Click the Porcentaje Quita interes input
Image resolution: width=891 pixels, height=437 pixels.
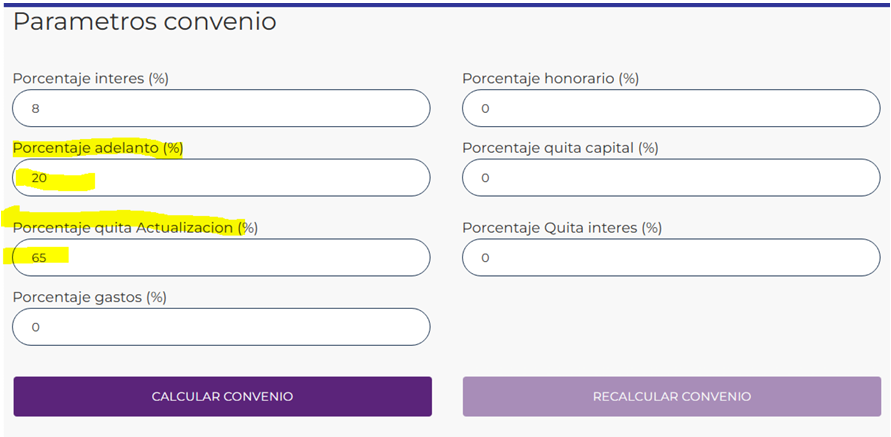point(670,257)
